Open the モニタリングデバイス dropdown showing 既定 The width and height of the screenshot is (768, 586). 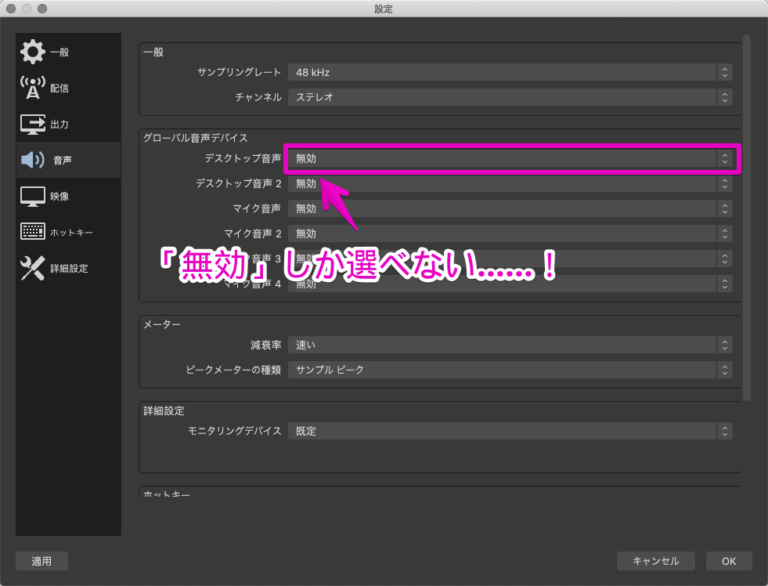click(510, 431)
